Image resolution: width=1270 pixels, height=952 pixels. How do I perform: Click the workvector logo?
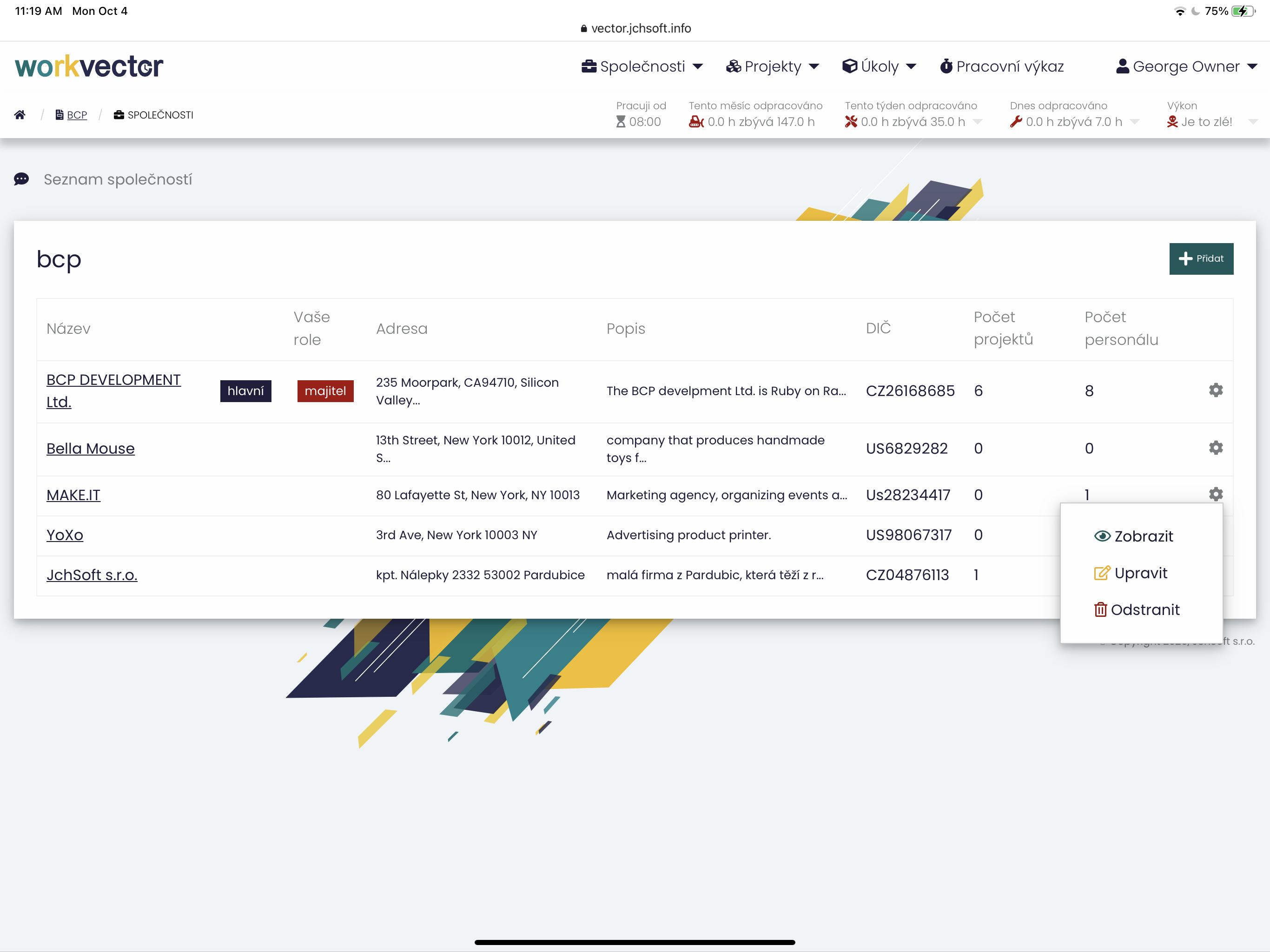coord(89,66)
